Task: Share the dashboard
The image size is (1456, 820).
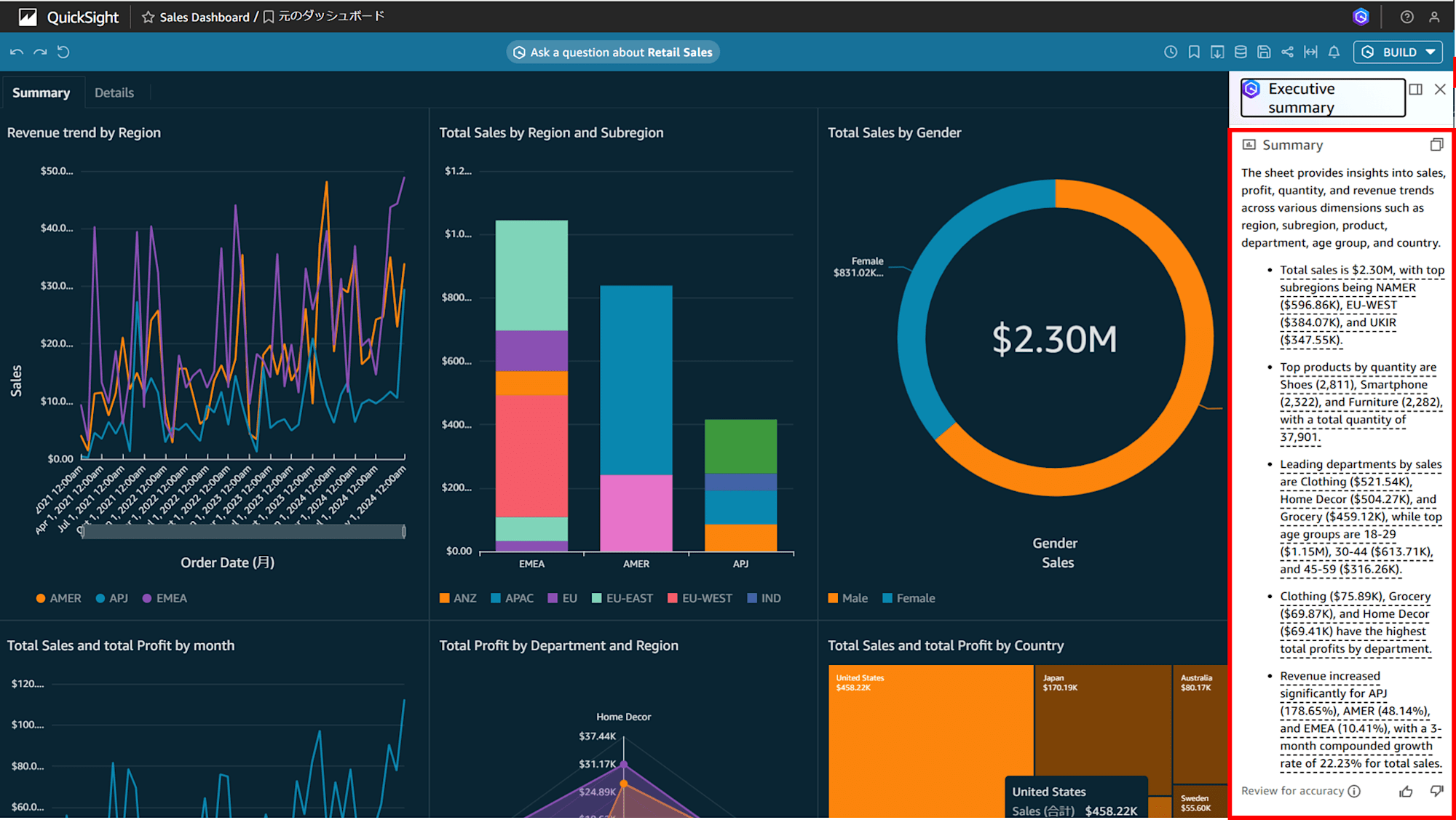Action: (1287, 52)
